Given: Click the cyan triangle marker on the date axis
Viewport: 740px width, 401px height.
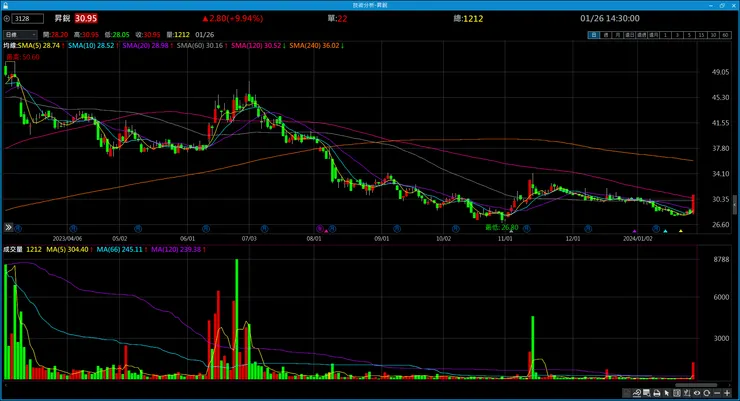Looking at the screenshot, I should point(665,231).
